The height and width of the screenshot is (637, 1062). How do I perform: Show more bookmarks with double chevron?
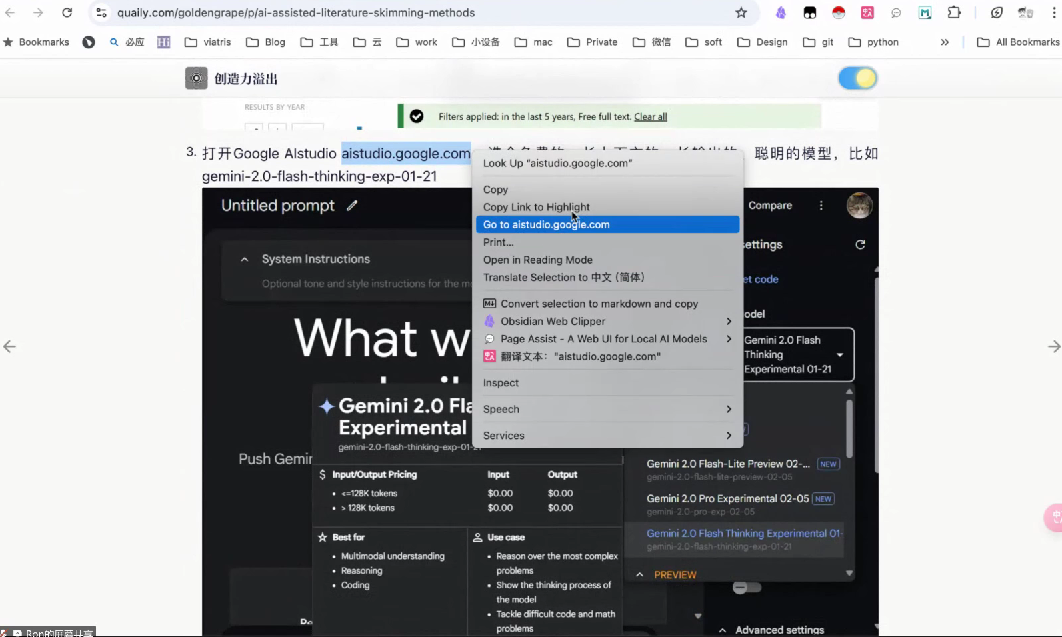944,42
